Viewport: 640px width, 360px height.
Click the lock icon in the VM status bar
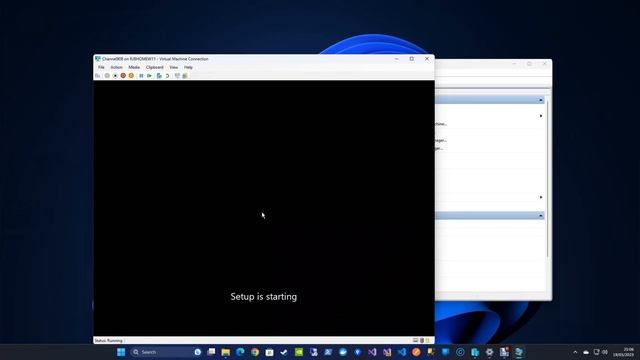click(427, 340)
